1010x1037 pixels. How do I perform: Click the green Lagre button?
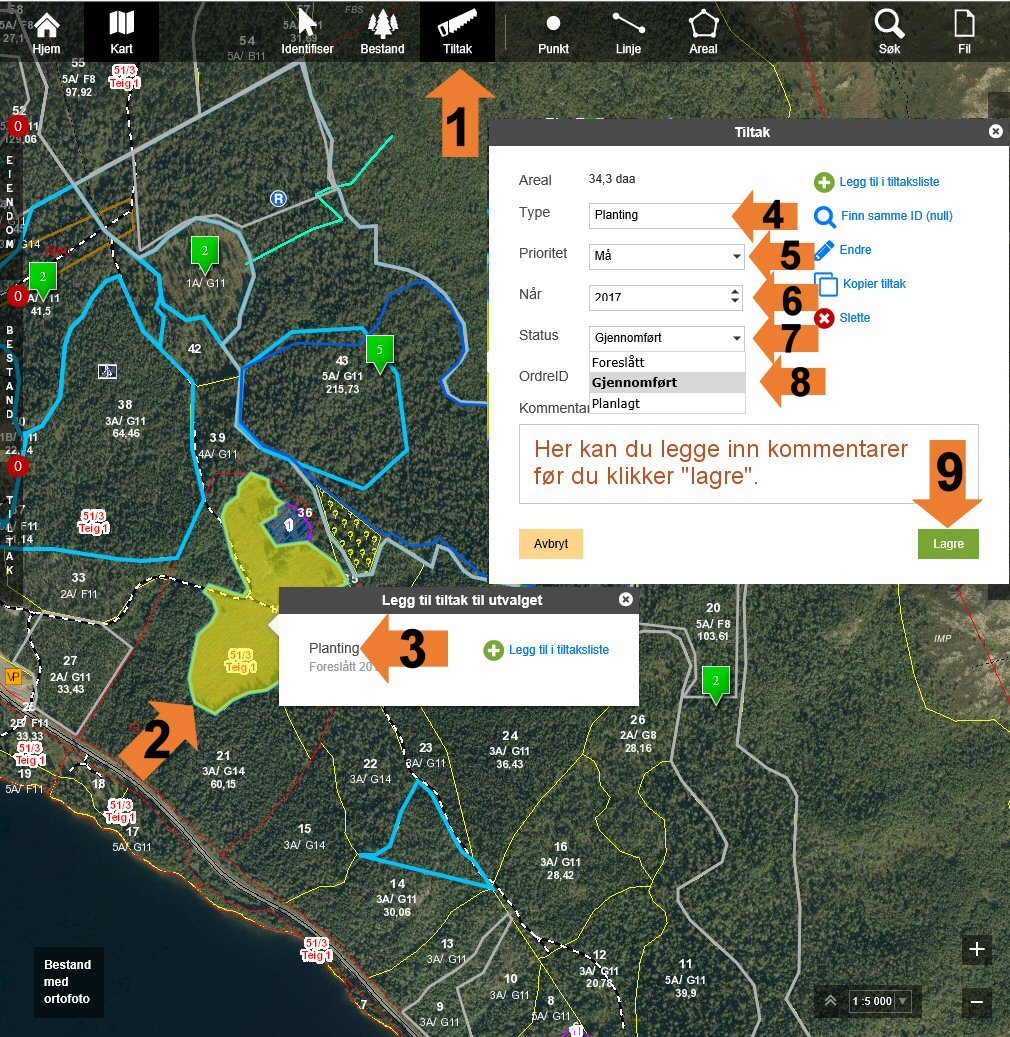coord(947,543)
